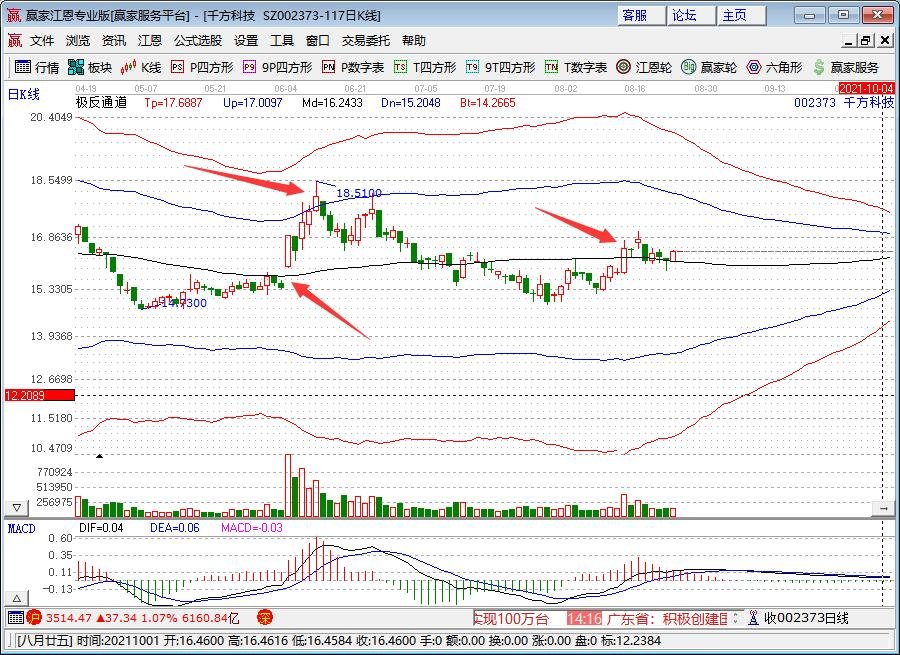Screen dimensions: 900x655
Task: Click the DEA=0.06 readout
Action: [175, 528]
